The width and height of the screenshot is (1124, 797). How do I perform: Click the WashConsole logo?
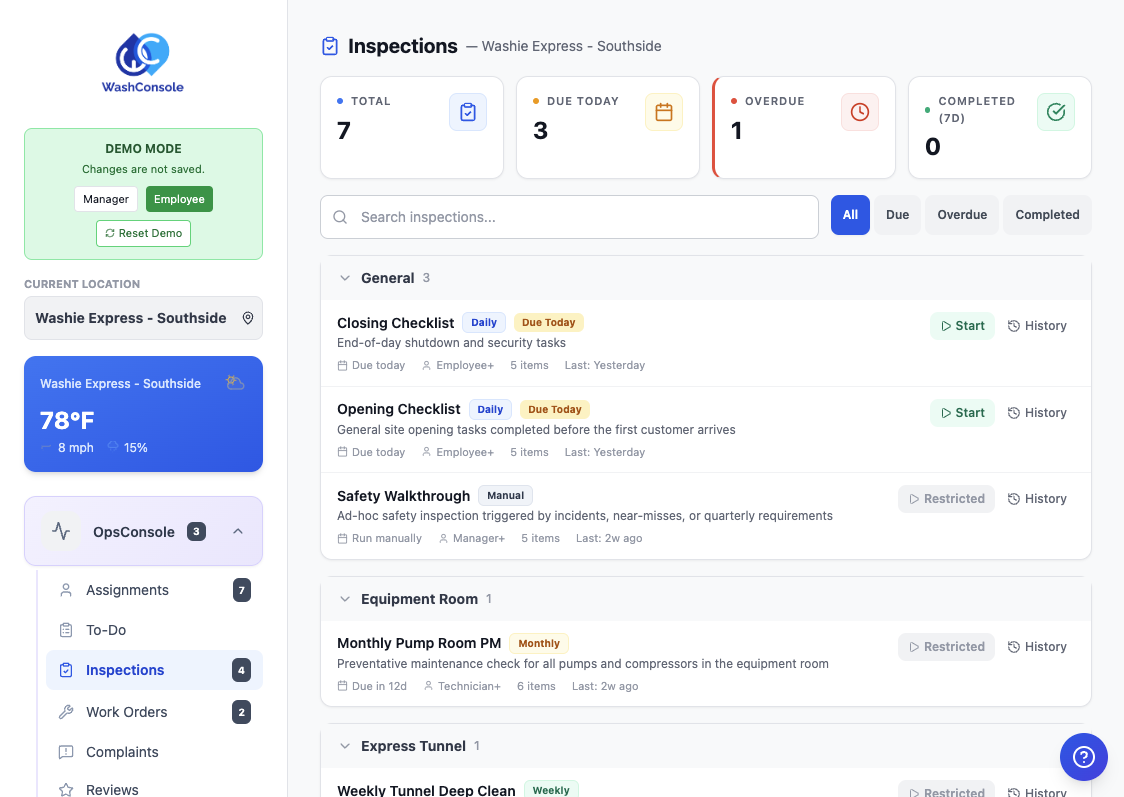(x=143, y=63)
